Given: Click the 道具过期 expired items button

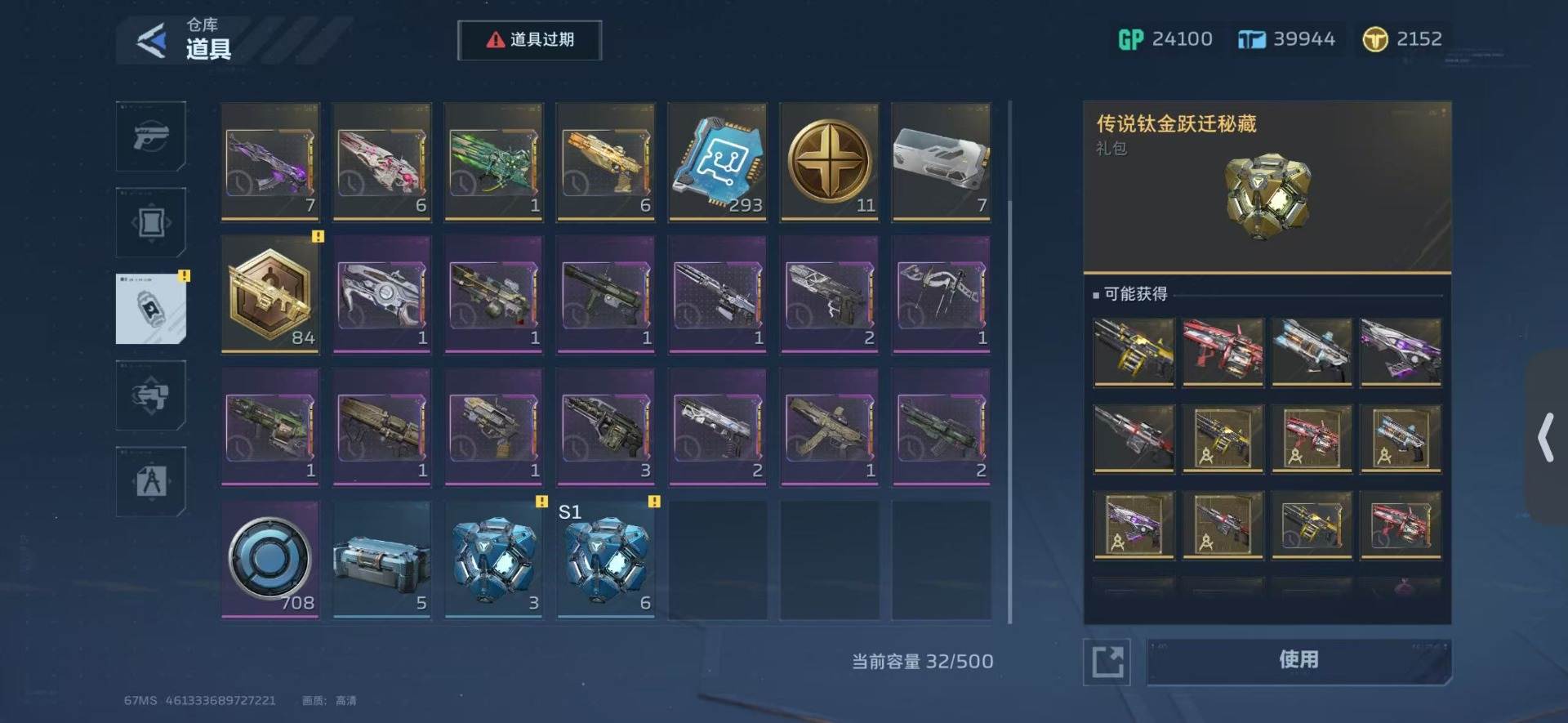Looking at the screenshot, I should (530, 40).
